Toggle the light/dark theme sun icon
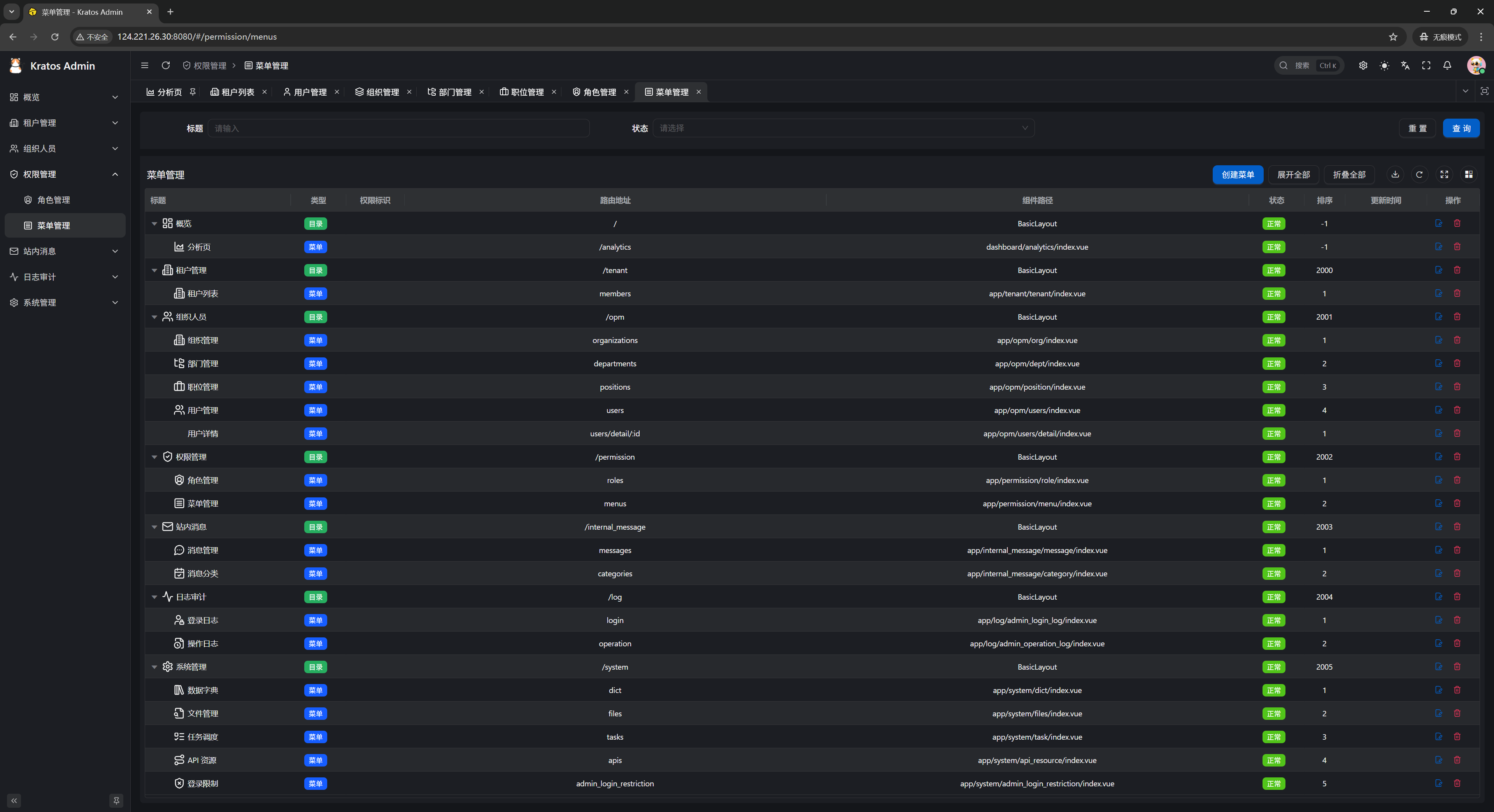1494x812 pixels. tap(1384, 65)
